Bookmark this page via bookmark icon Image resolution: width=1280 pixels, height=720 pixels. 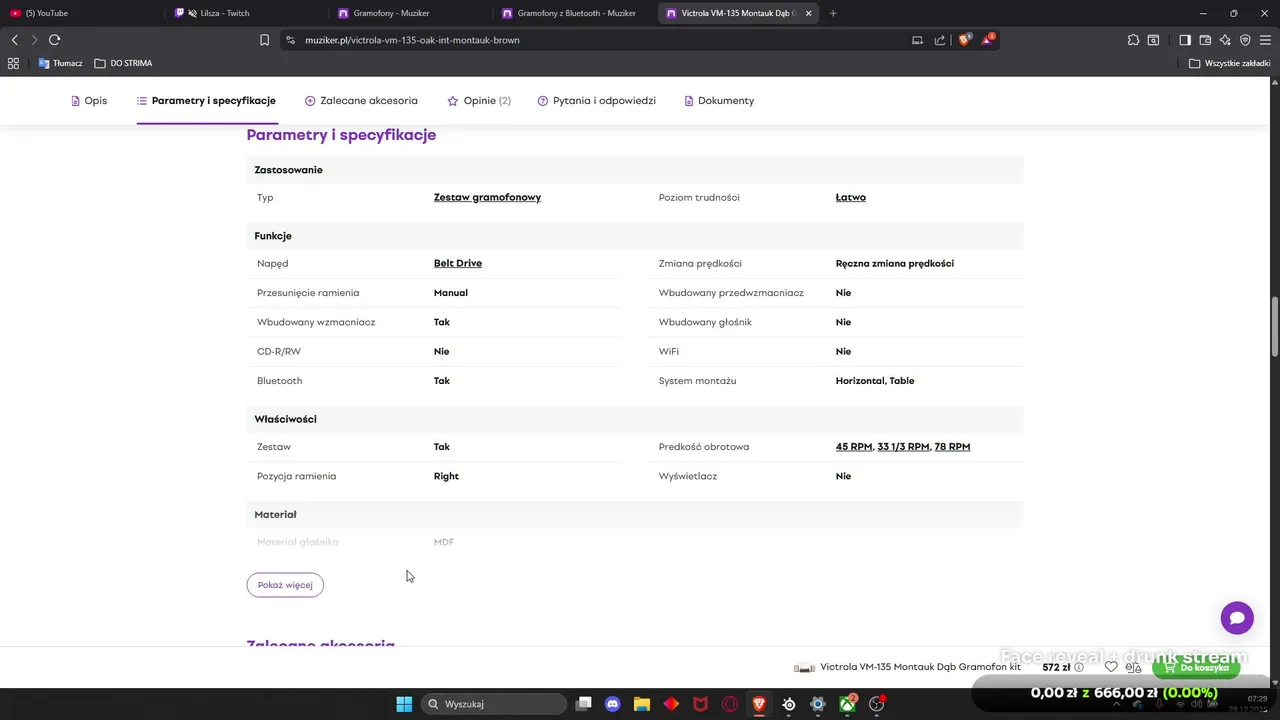(x=264, y=40)
